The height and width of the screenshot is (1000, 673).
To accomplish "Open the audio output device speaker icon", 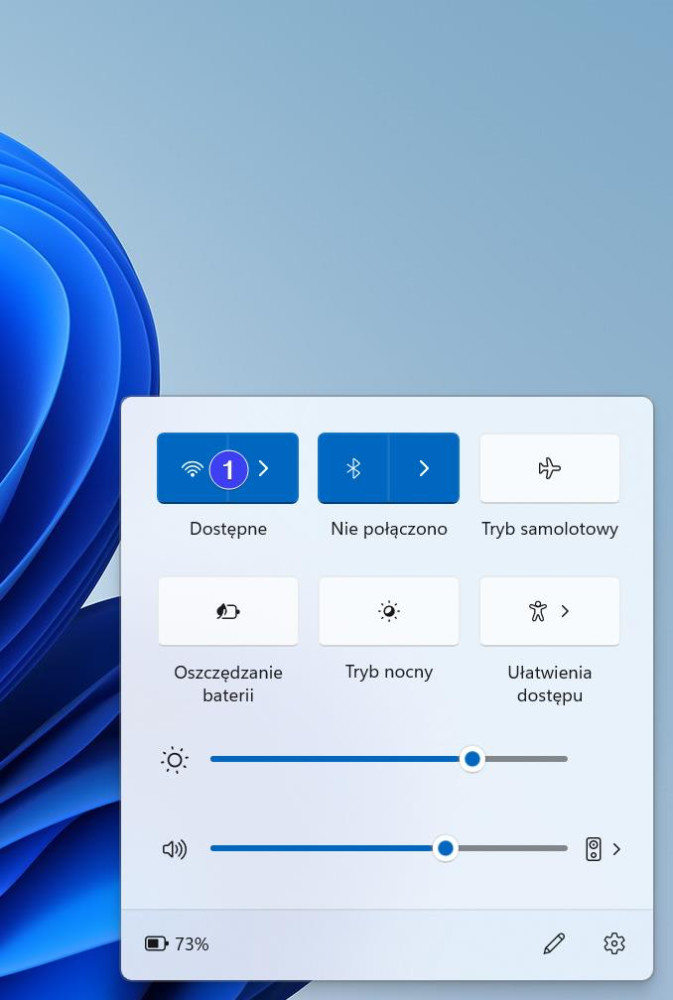I will click(x=593, y=849).
